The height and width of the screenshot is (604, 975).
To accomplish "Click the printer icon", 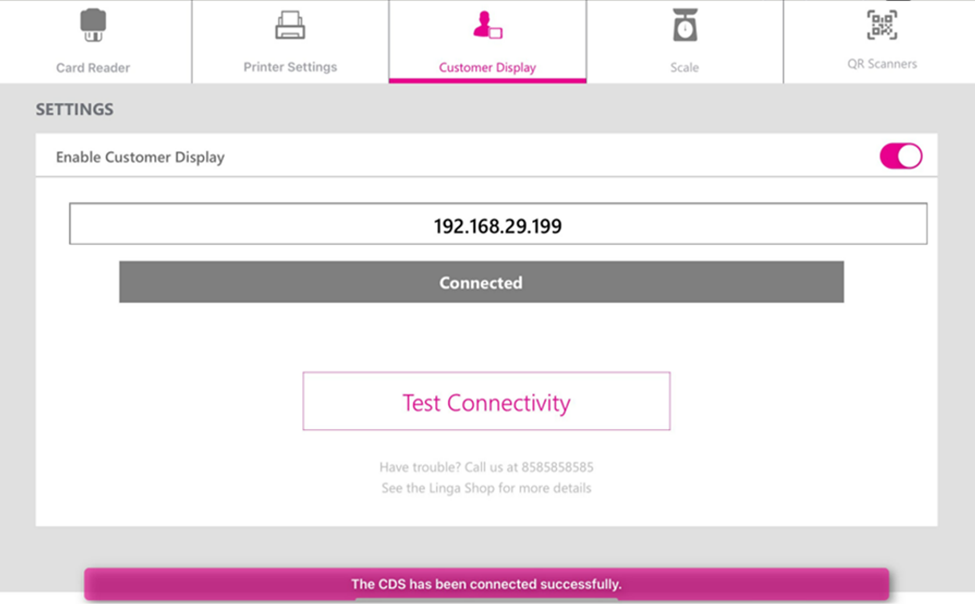I will tap(290, 25).
